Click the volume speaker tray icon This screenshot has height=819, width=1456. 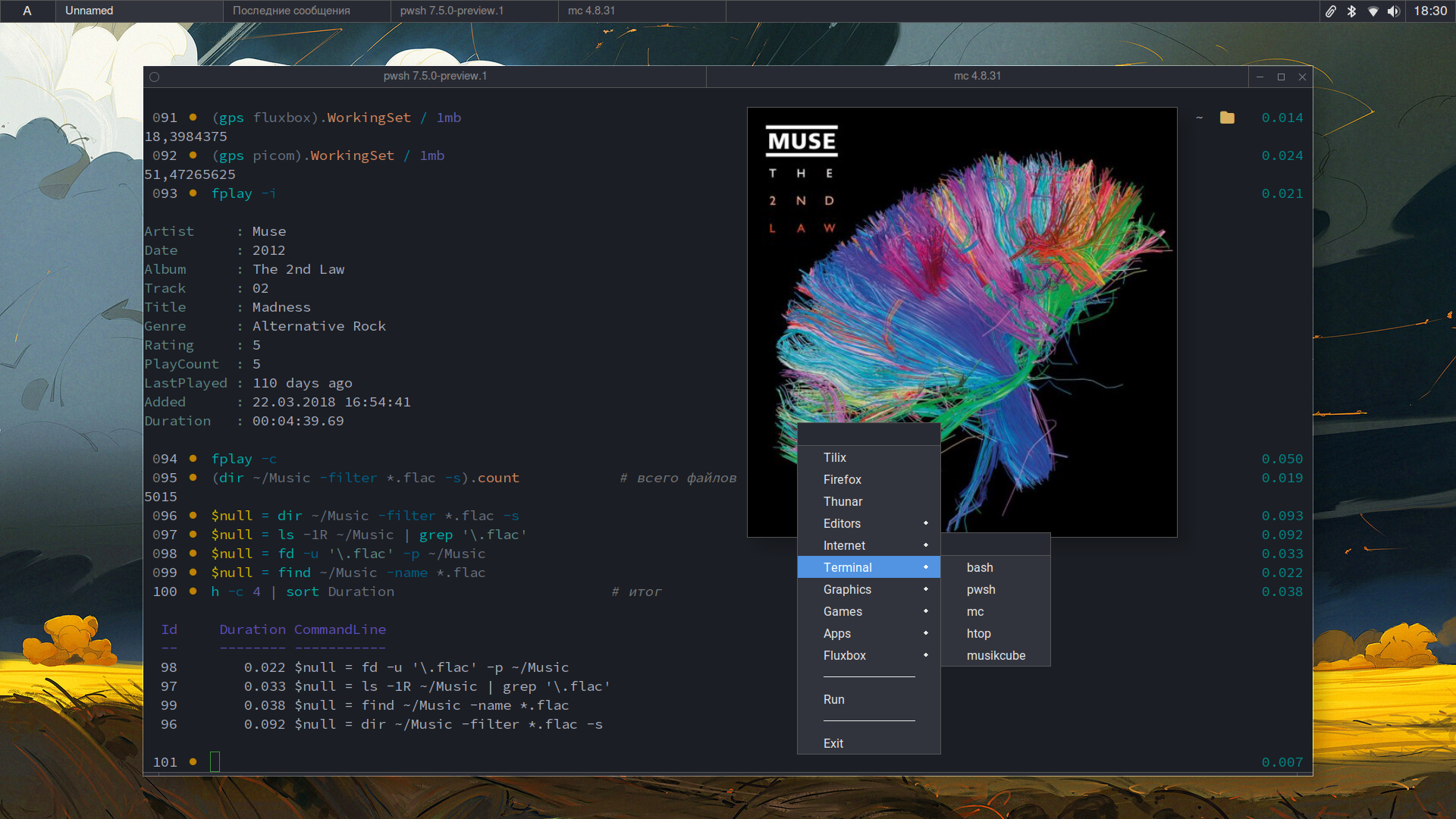(1394, 11)
